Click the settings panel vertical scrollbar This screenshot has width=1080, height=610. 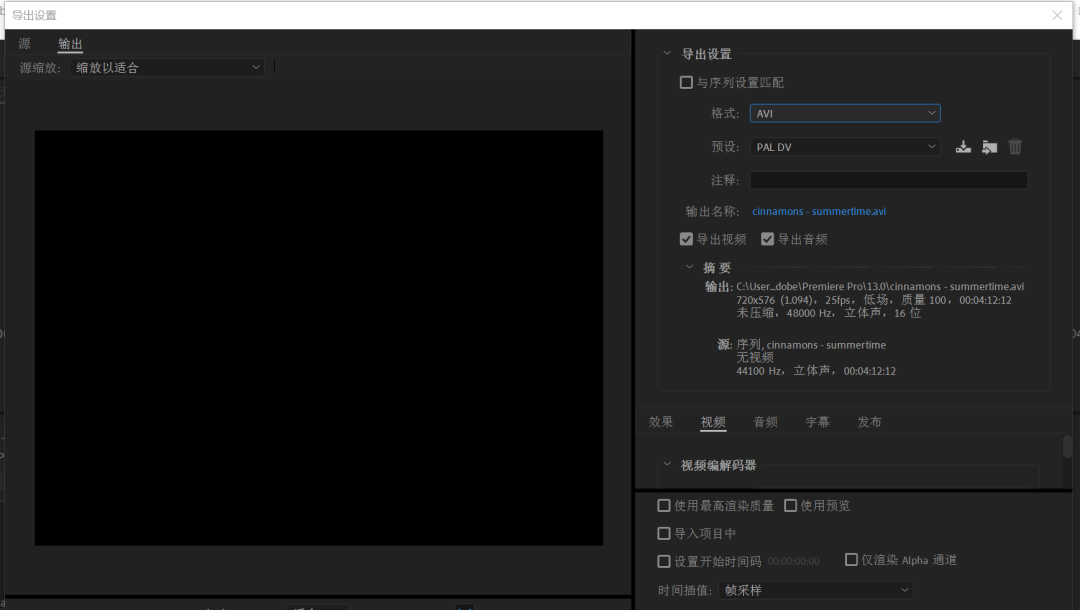coord(1067,447)
